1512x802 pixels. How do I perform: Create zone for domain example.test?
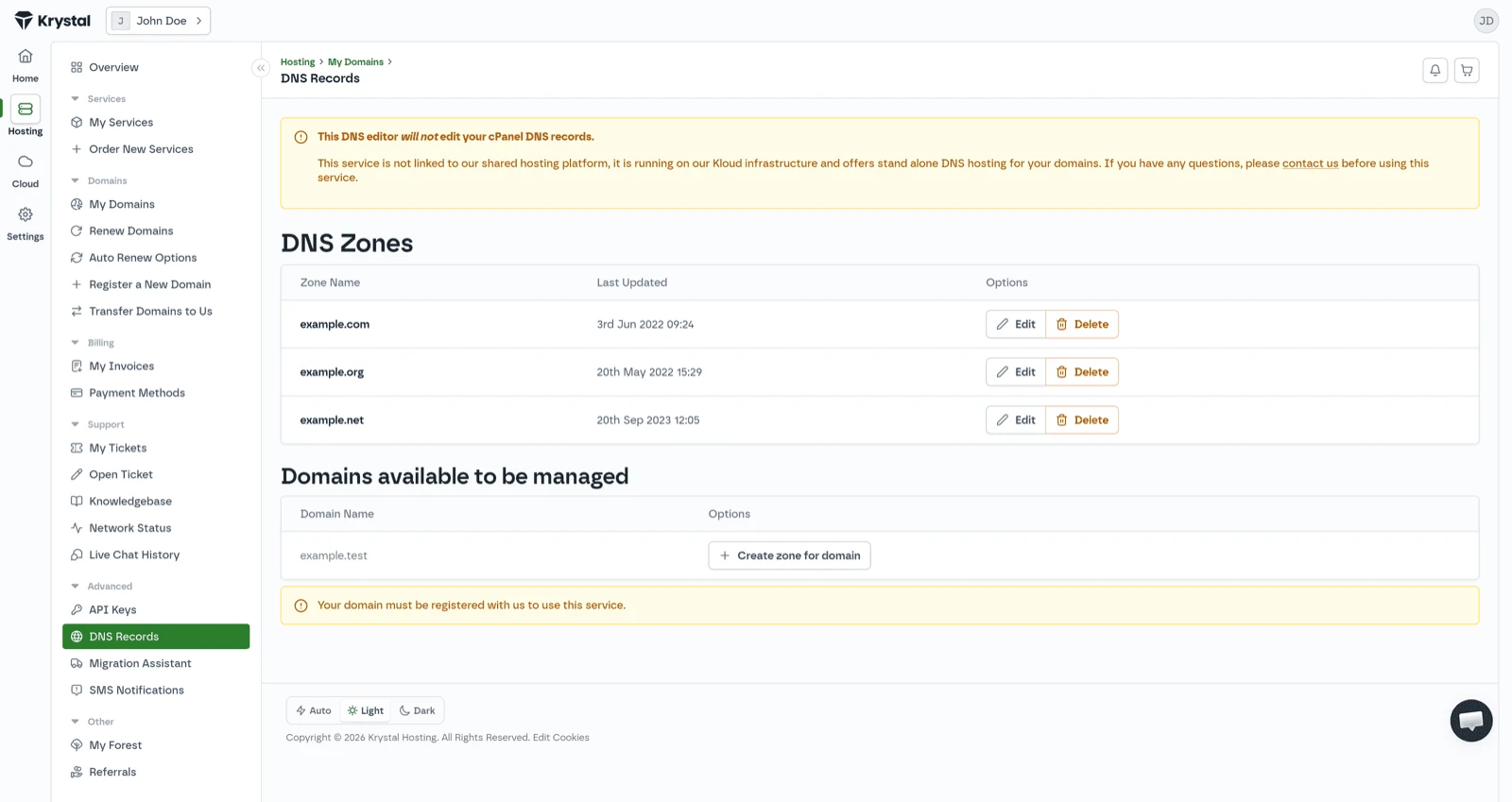point(789,555)
